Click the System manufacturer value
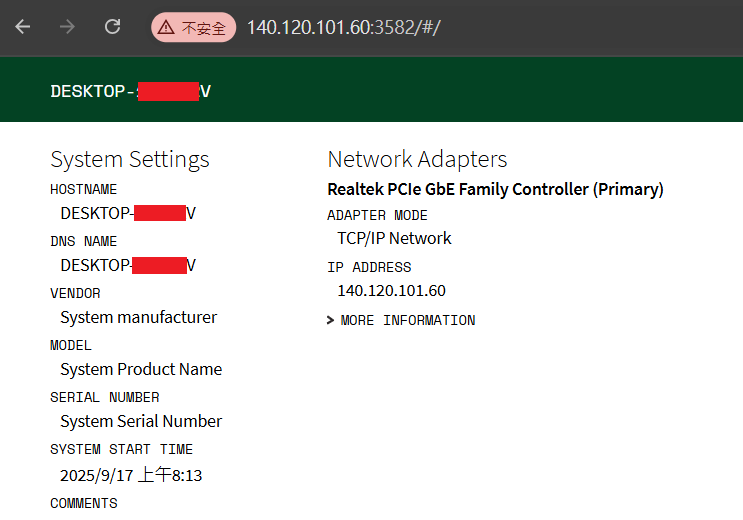The image size is (743, 520). coord(138,317)
